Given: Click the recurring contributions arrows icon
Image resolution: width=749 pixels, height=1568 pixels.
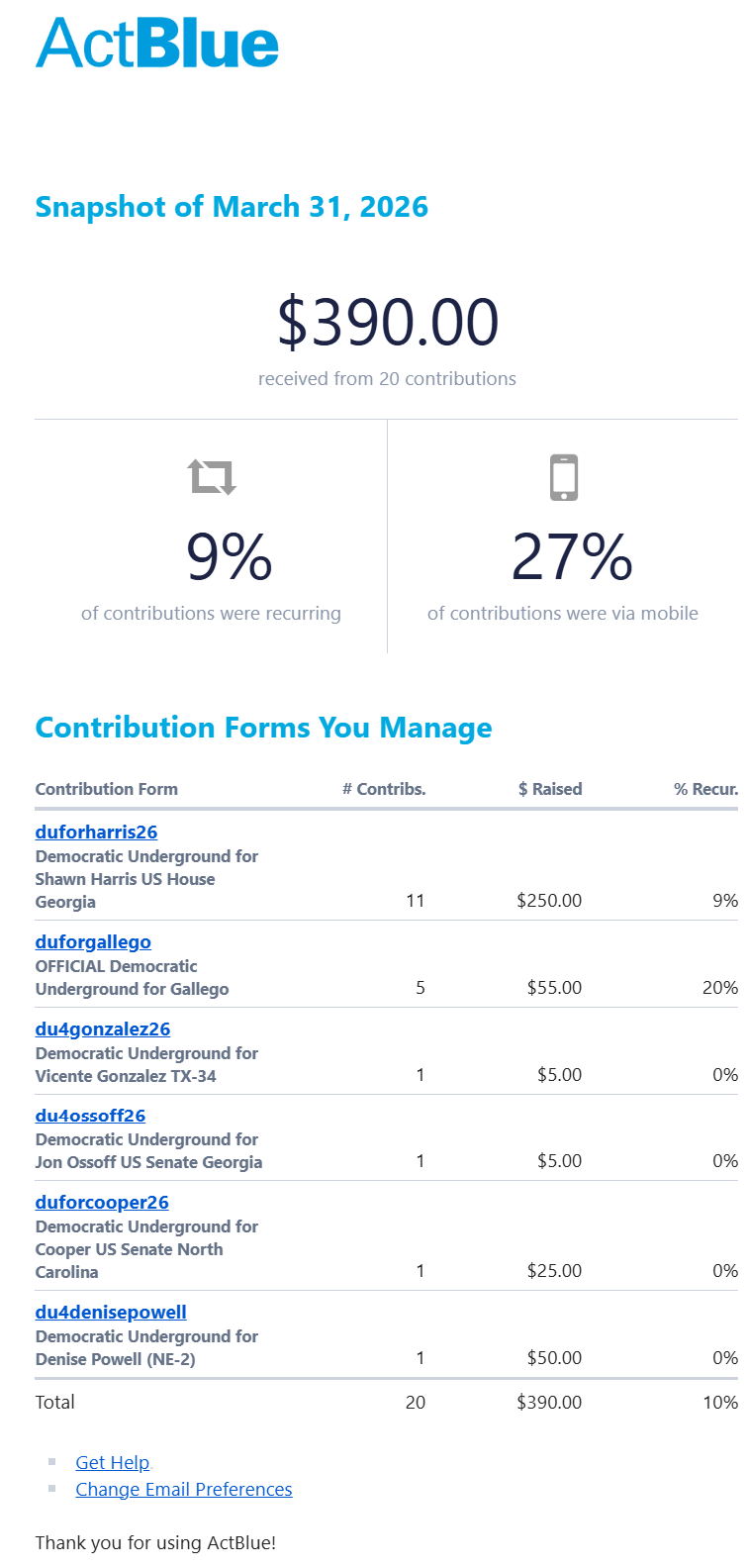Looking at the screenshot, I should click(x=213, y=476).
